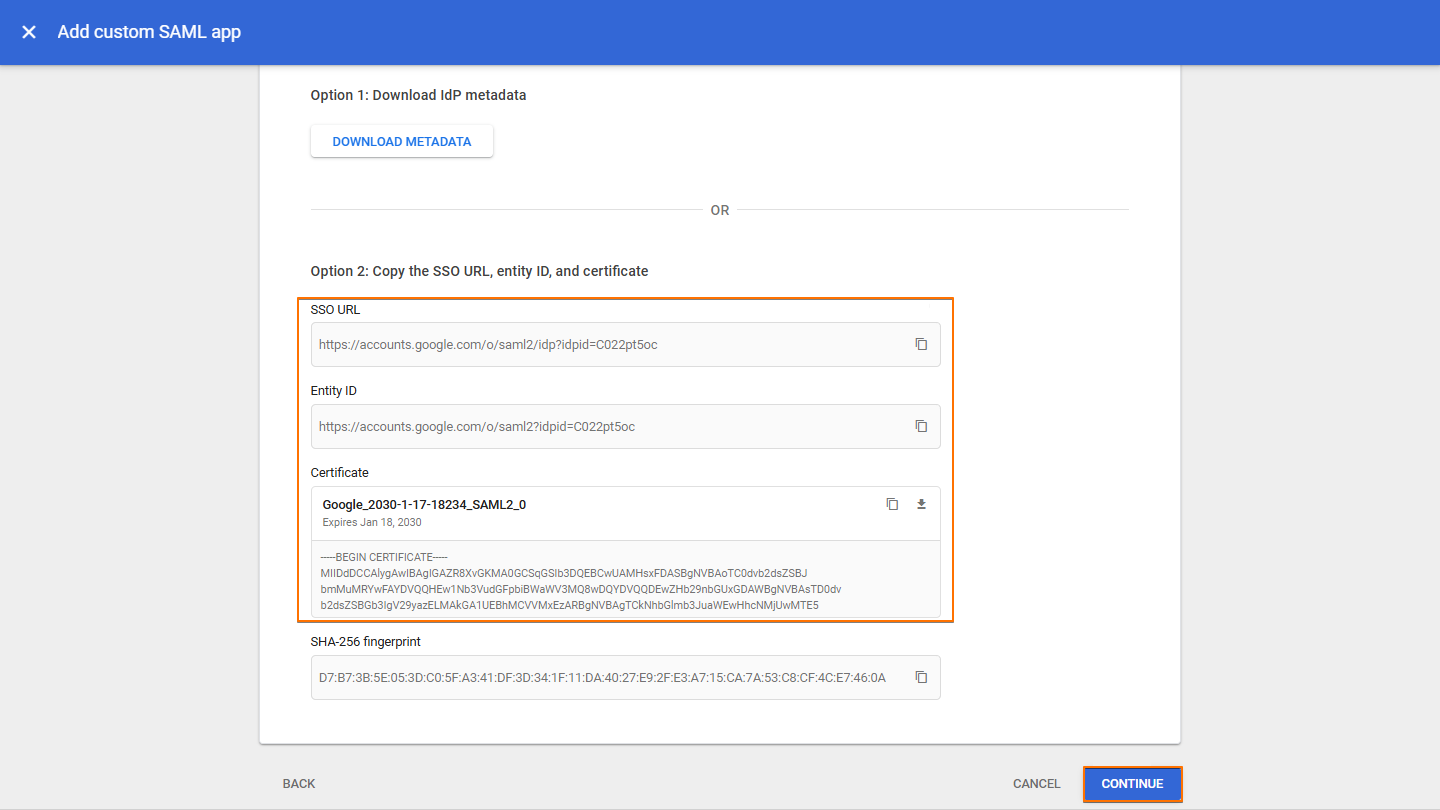Select the SHA-256 fingerprint field
The height and width of the screenshot is (810, 1440).
click(600, 677)
